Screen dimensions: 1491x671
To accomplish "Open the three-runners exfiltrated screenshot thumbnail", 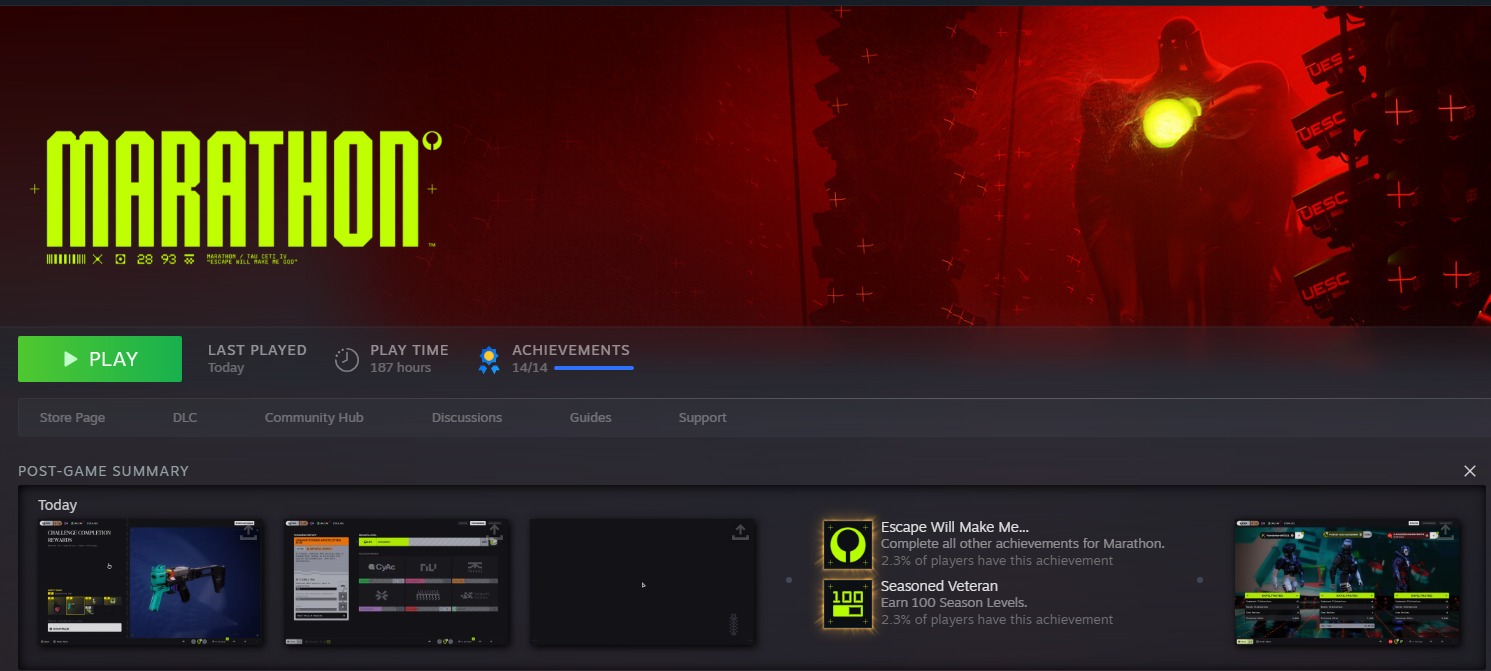I will click(1347, 582).
